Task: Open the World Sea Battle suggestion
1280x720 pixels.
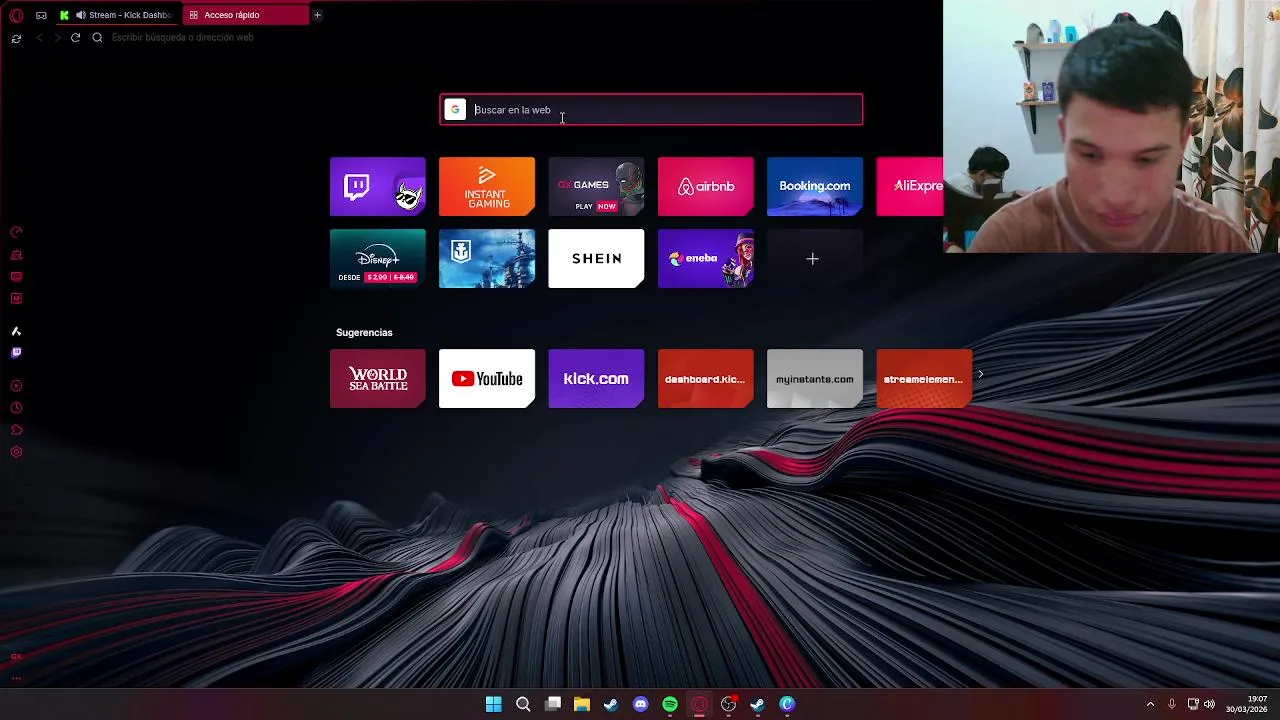Action: point(377,379)
